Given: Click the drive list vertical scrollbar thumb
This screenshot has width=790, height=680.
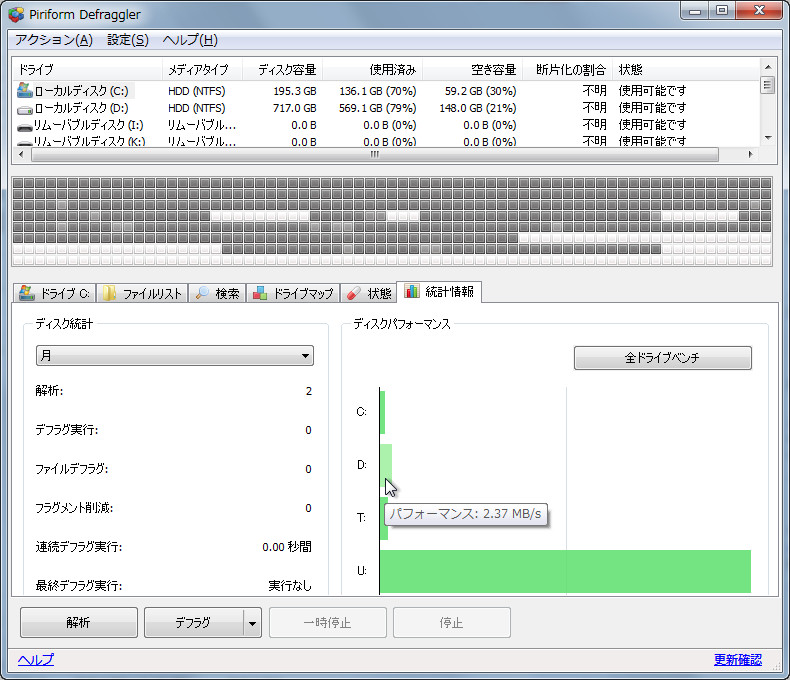Looking at the screenshot, I should [x=767, y=85].
